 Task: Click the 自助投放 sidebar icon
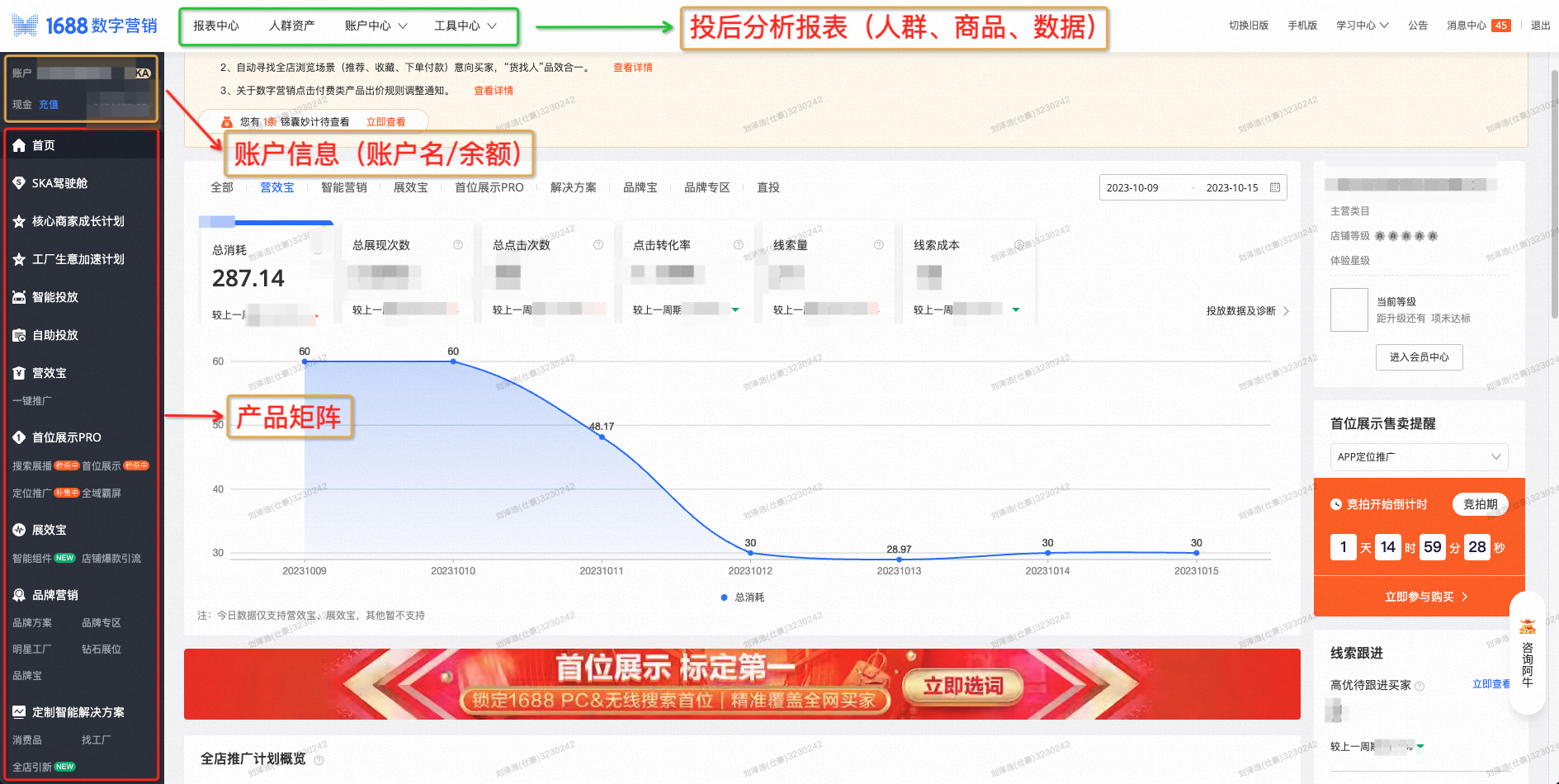tap(19, 335)
